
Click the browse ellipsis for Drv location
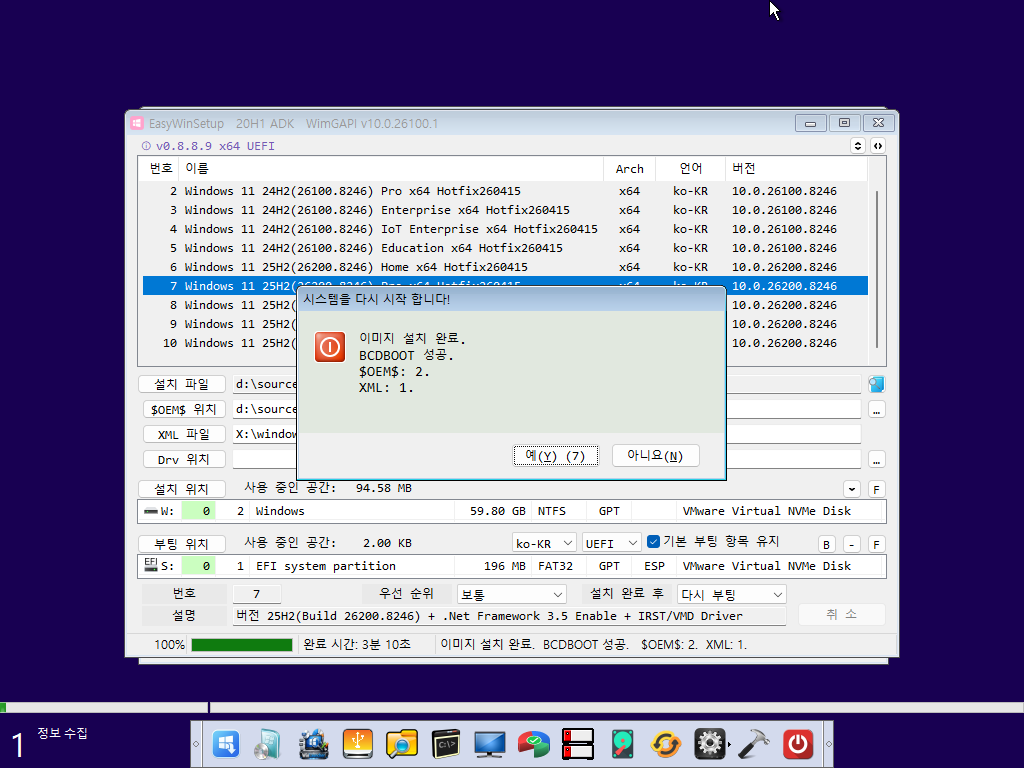[x=876, y=460]
